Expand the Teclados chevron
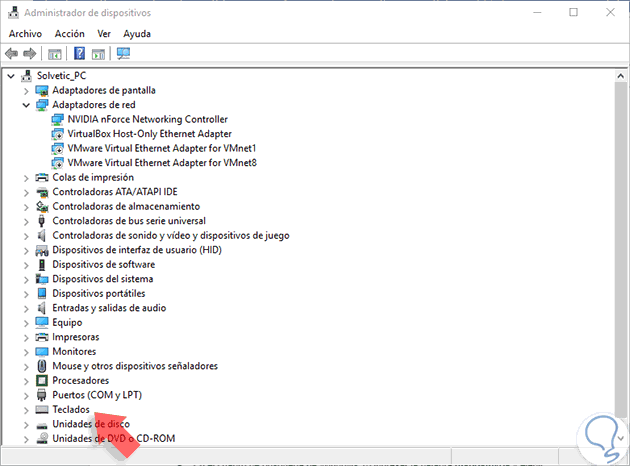 (26, 410)
